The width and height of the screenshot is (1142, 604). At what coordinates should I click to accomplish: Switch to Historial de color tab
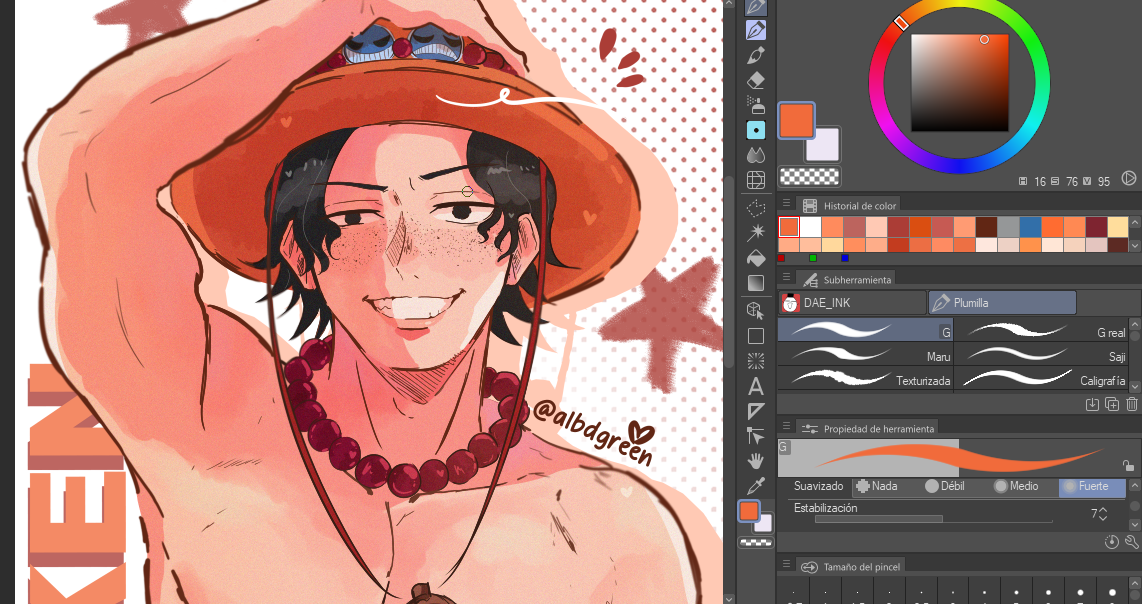click(x=849, y=205)
